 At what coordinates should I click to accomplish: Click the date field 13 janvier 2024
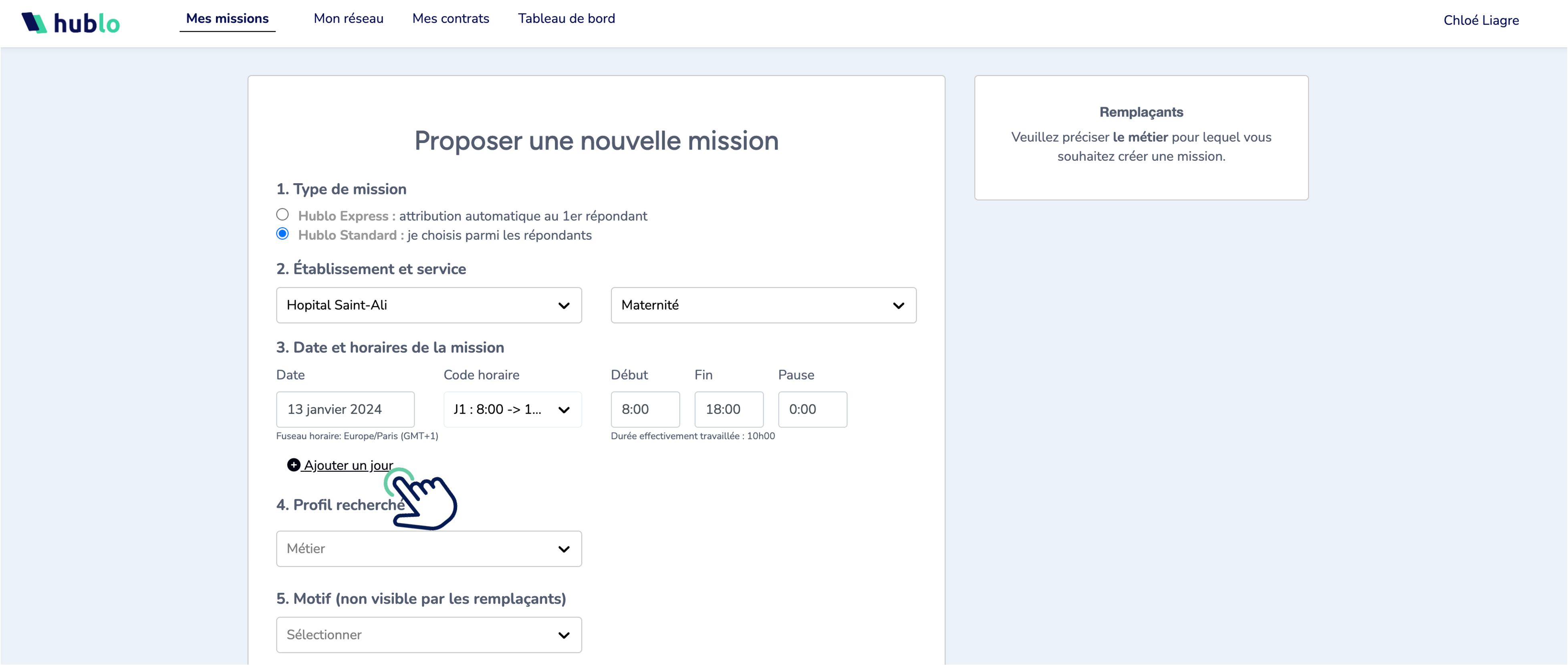coord(345,409)
